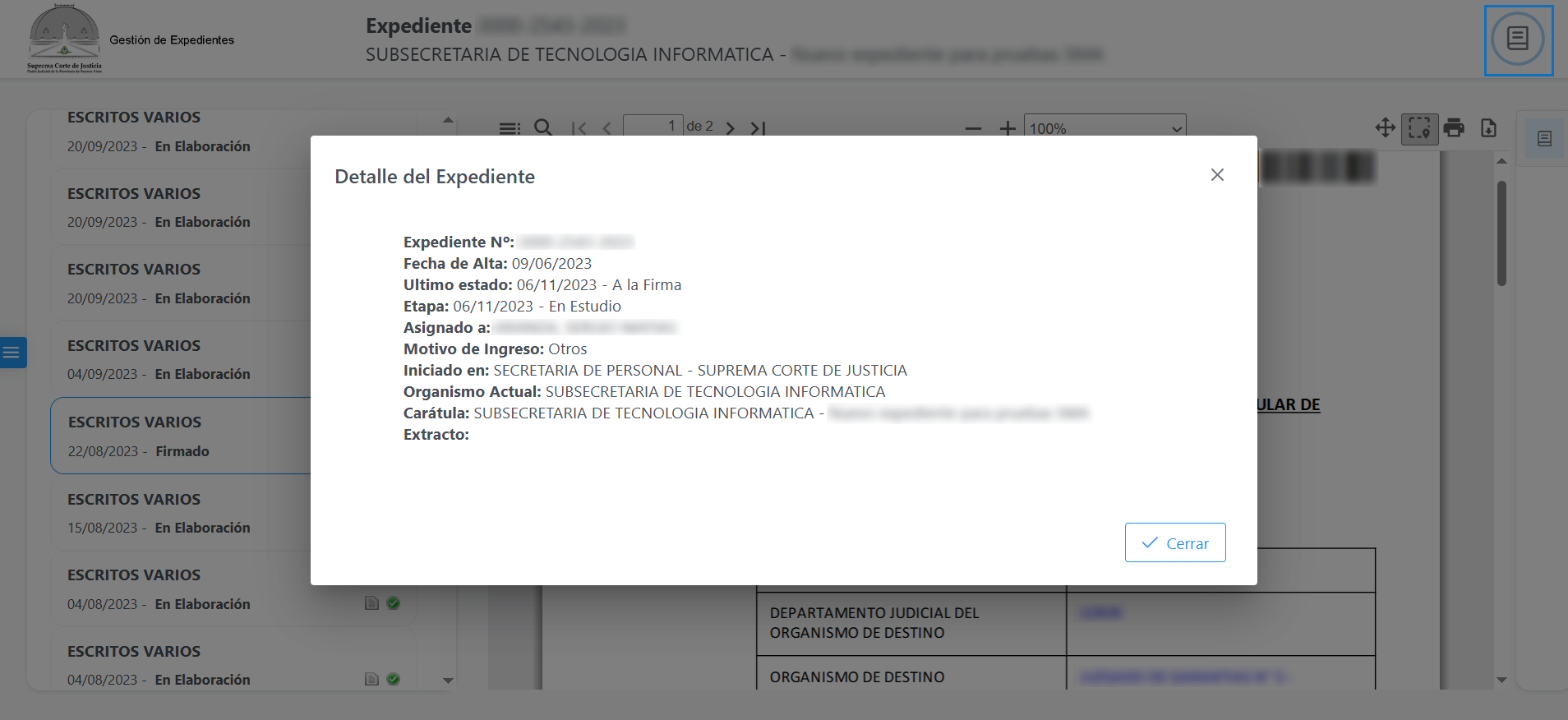Enable the pan hand tool
The image size is (1568, 720).
[x=1385, y=128]
